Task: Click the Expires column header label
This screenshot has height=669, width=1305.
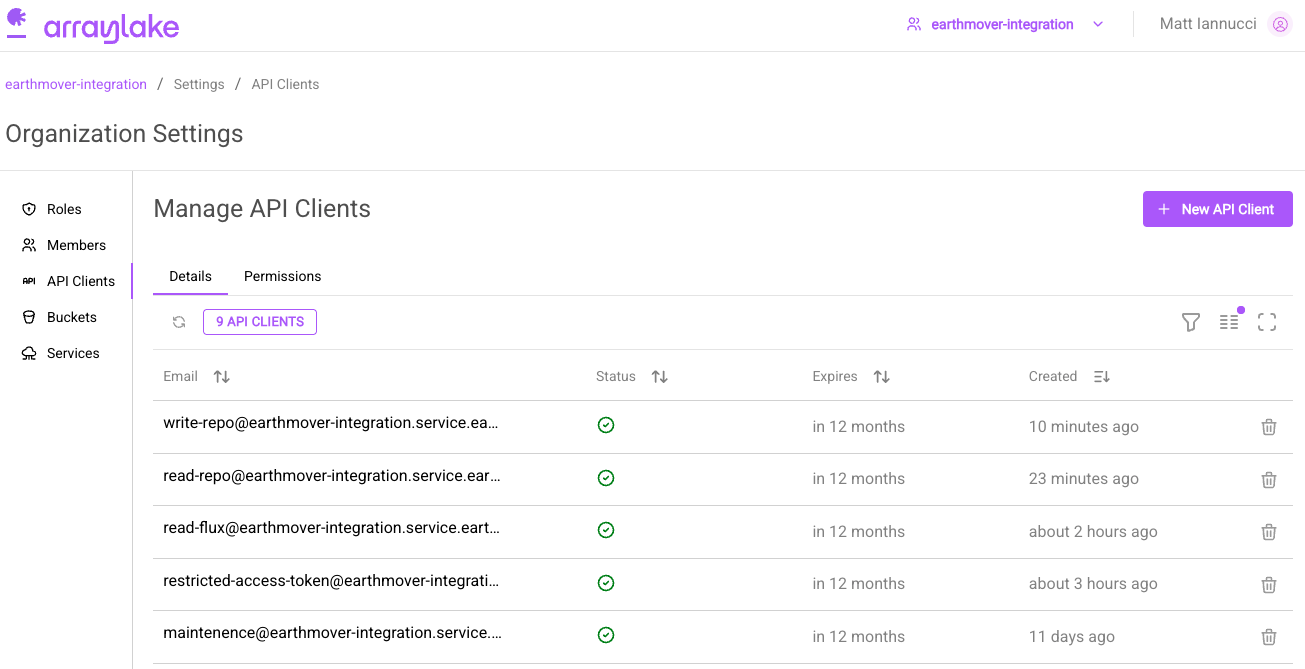Action: pyautogui.click(x=835, y=377)
